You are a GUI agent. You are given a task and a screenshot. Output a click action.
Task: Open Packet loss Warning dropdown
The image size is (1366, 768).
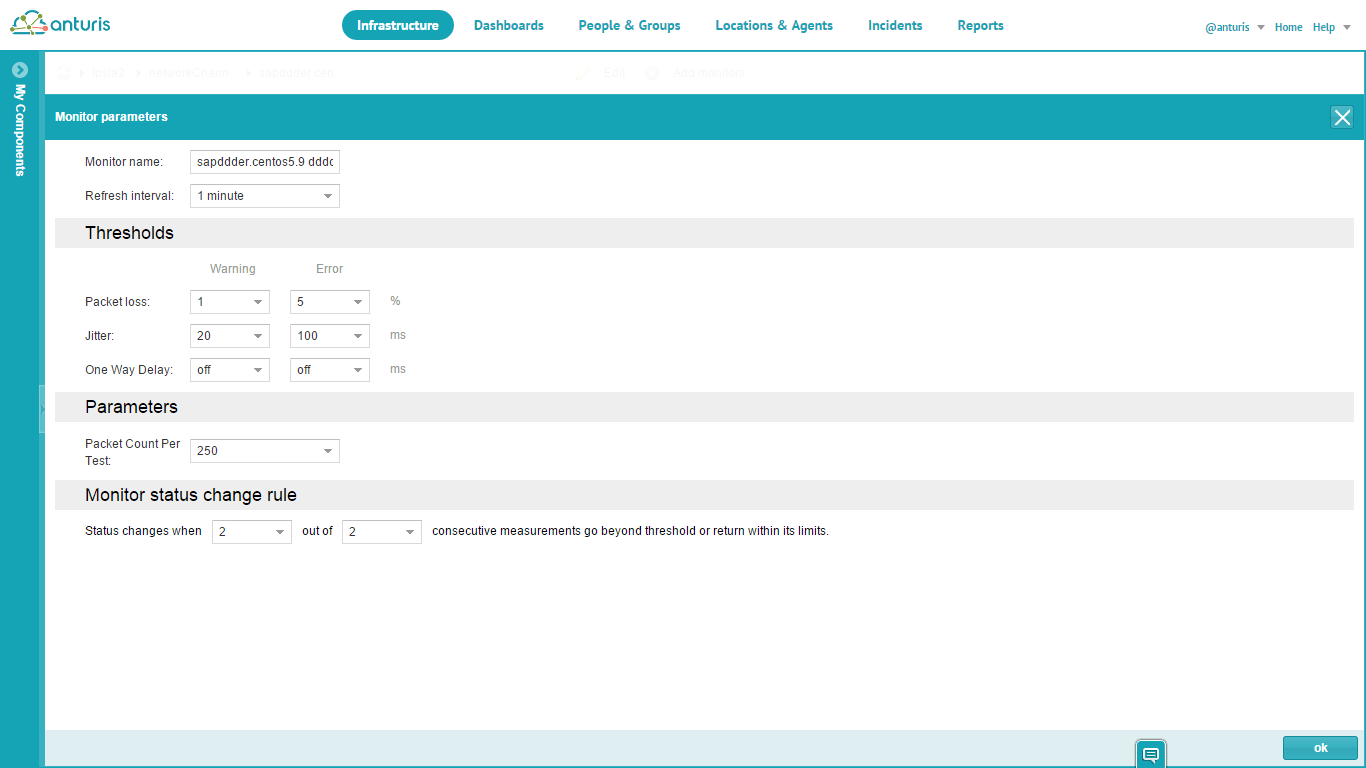click(x=230, y=302)
